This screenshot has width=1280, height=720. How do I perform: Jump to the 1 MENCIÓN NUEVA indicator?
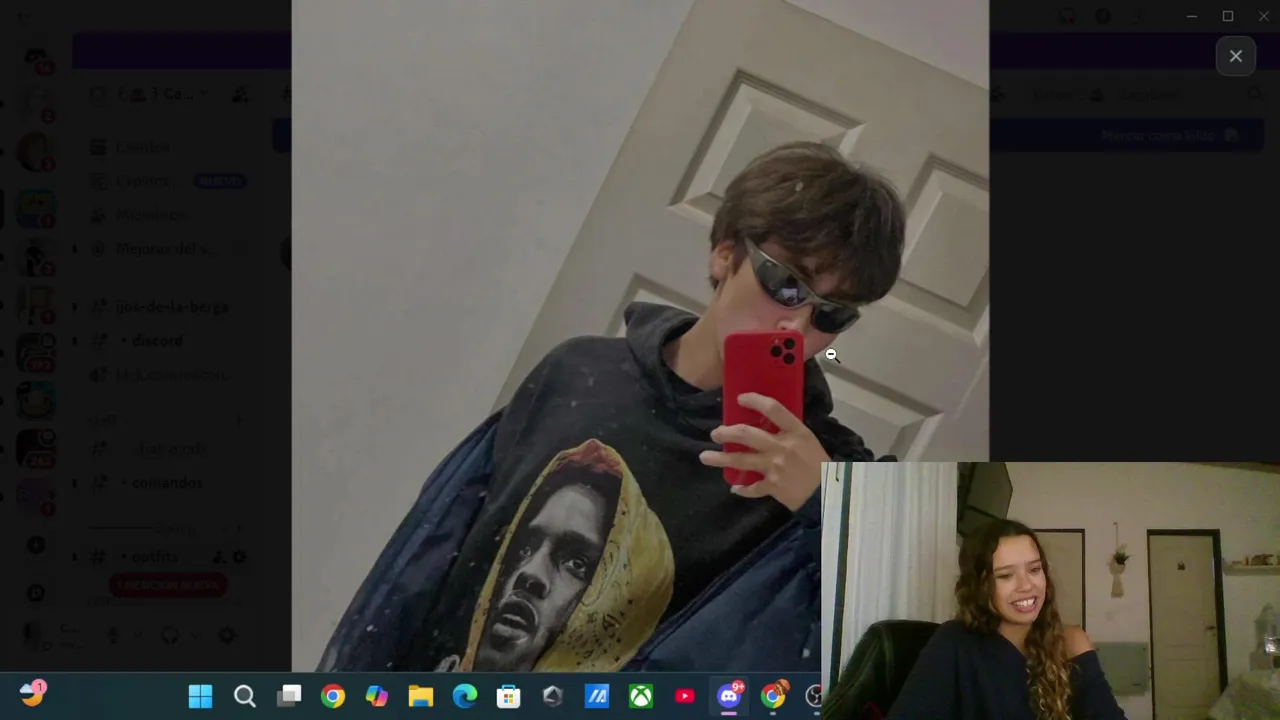pyautogui.click(x=168, y=585)
